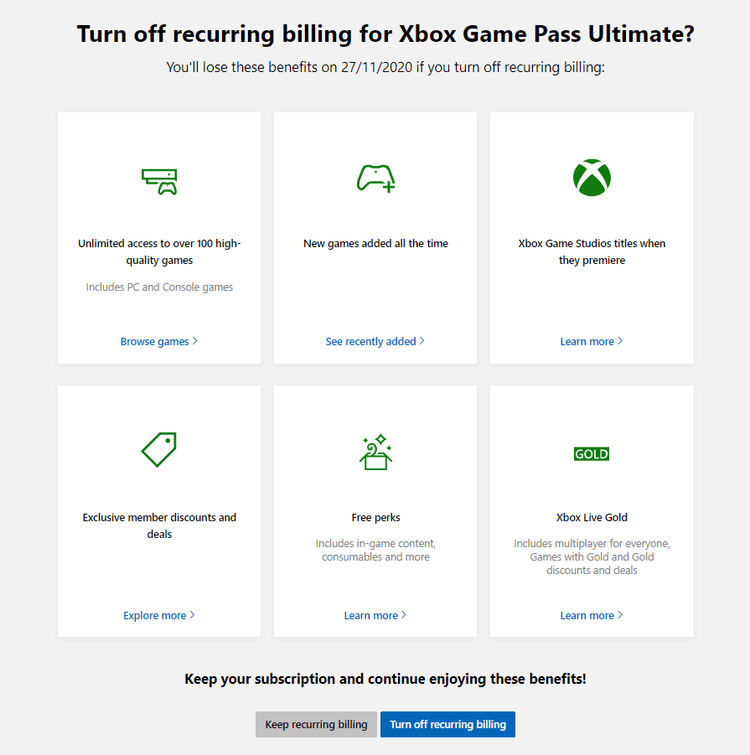Click the "You'll lose these benefits on 27/11/2020" line
The width and height of the screenshot is (750, 755).
click(x=385, y=67)
